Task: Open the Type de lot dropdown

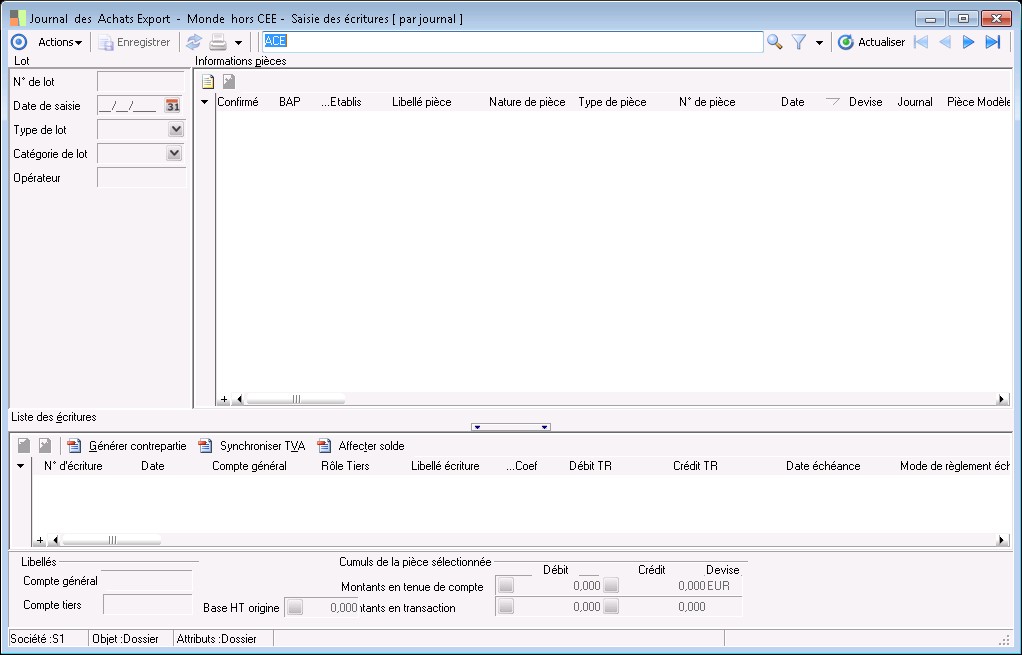Action: 176,129
